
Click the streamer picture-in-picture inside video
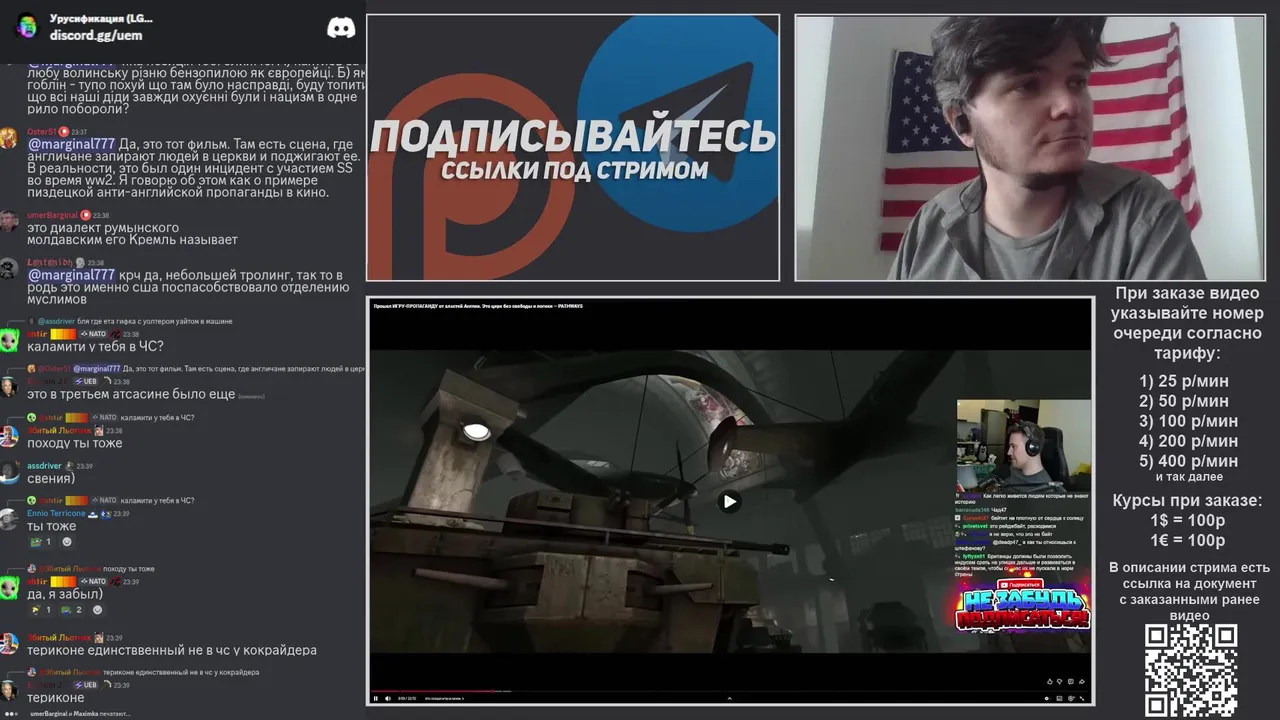pos(1023,445)
